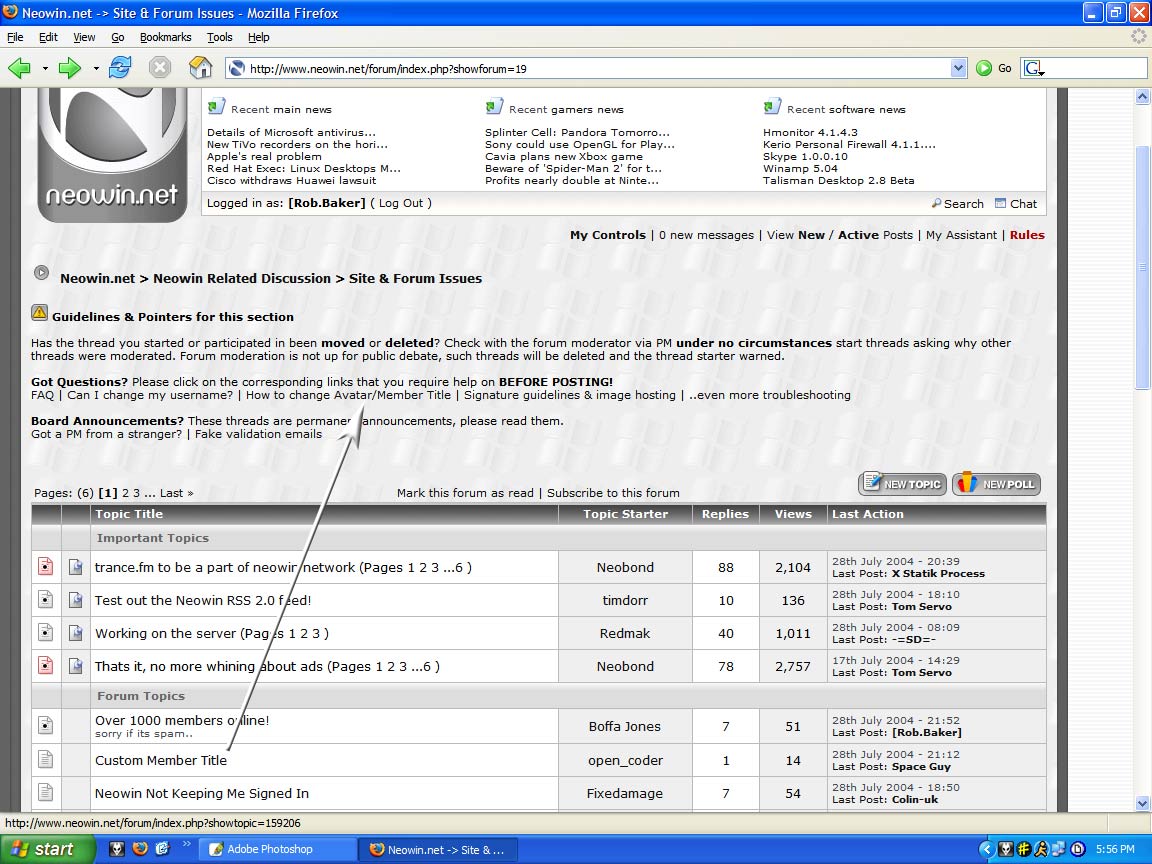The width and height of the screenshot is (1152, 864).
Task: Open the Bookmarks menu
Action: (165, 37)
